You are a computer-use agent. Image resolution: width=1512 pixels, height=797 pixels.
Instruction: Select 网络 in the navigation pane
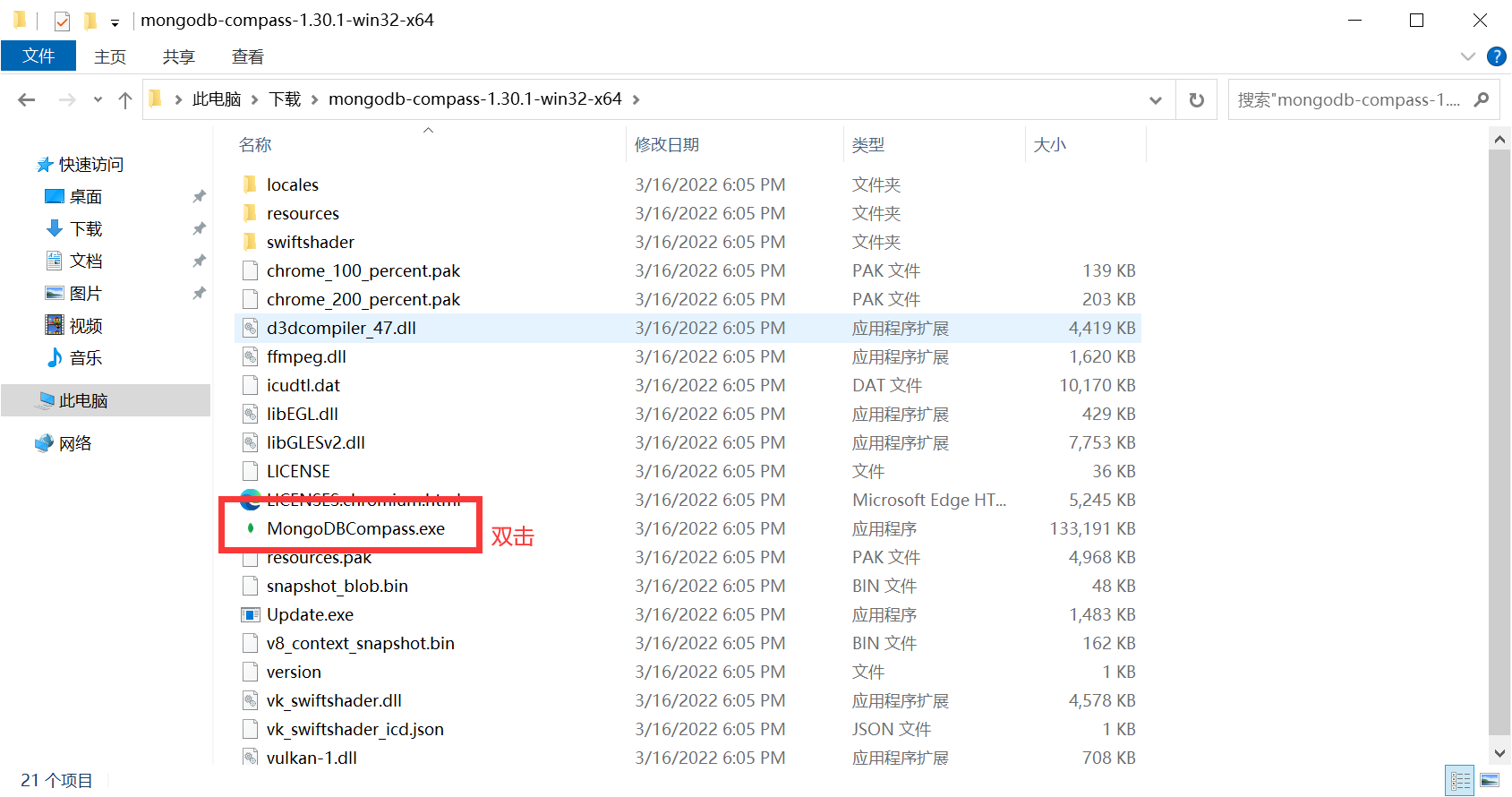point(75,444)
